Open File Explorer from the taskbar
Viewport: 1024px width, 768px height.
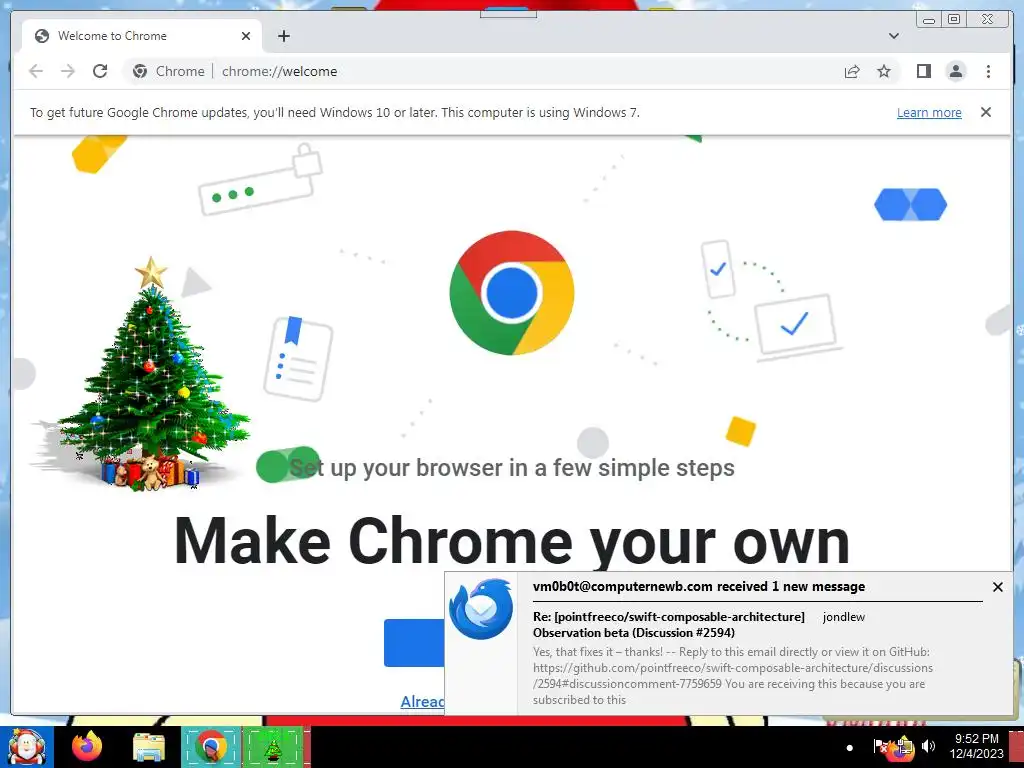149,747
